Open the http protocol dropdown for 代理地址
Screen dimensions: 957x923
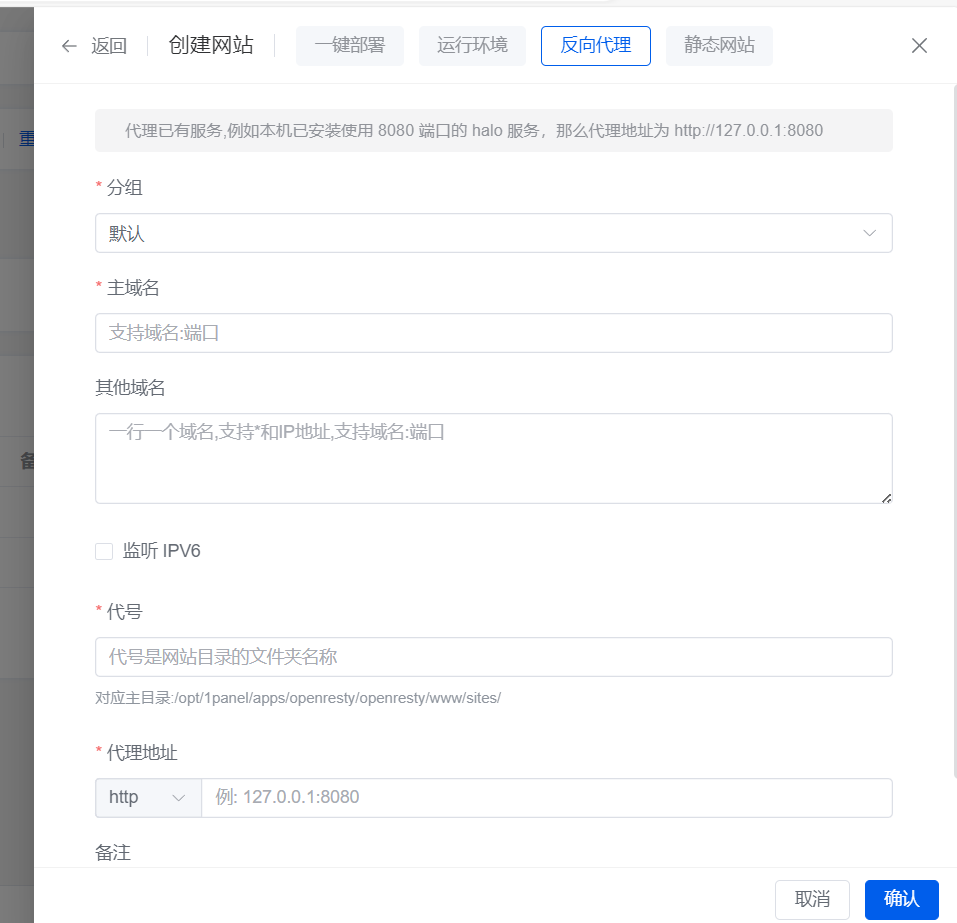click(x=148, y=797)
